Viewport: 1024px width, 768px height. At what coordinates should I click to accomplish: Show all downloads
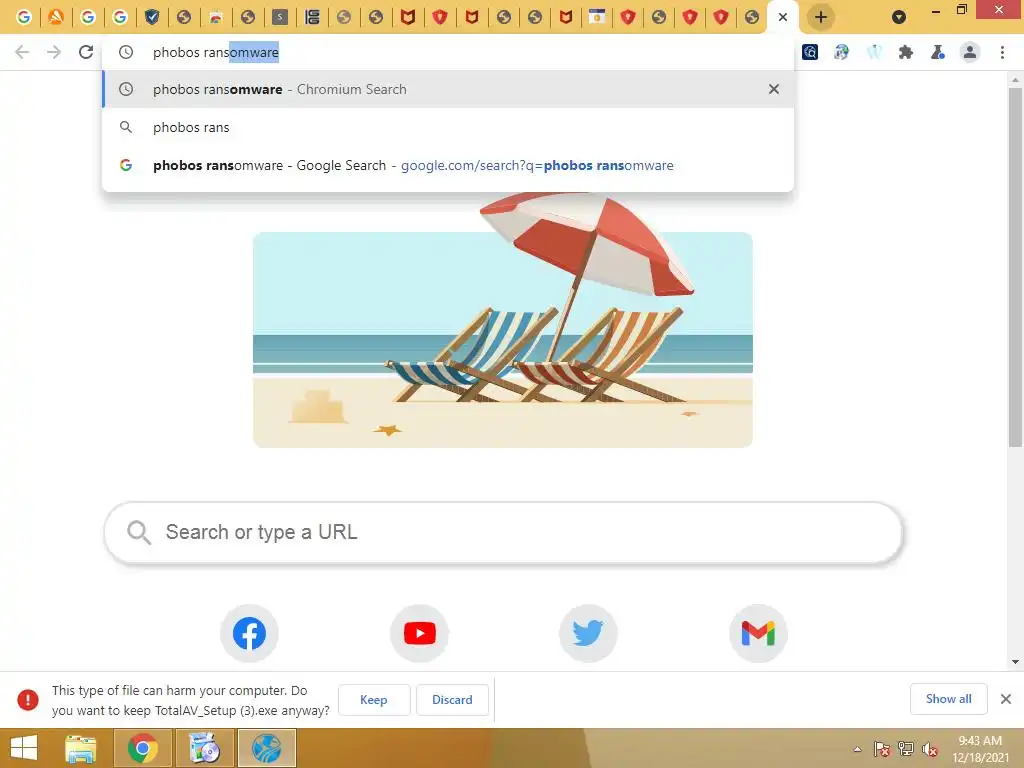point(948,699)
